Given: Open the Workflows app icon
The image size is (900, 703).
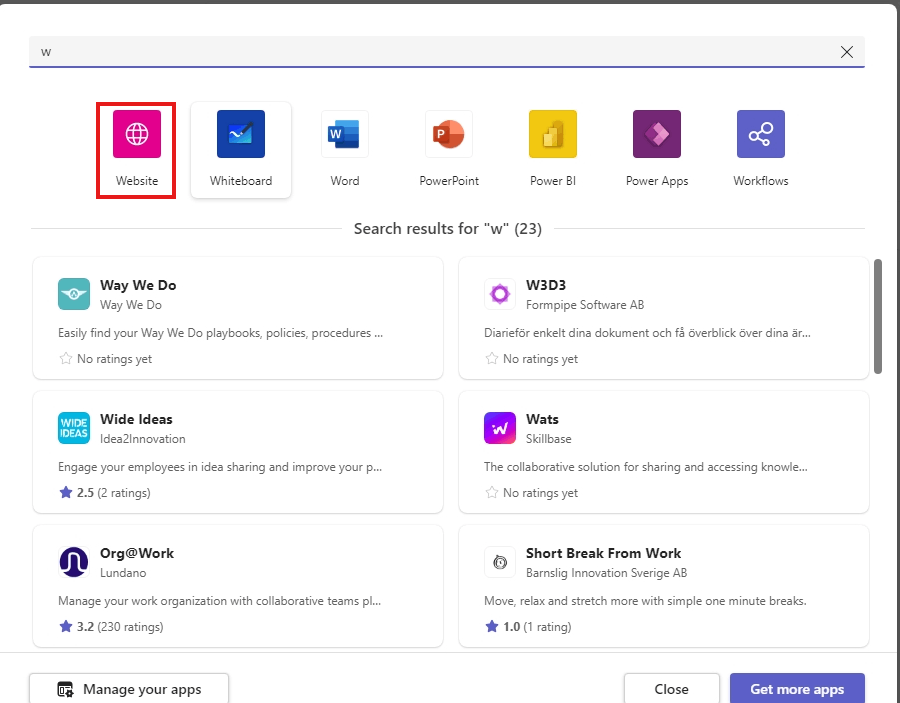Looking at the screenshot, I should tap(761, 134).
